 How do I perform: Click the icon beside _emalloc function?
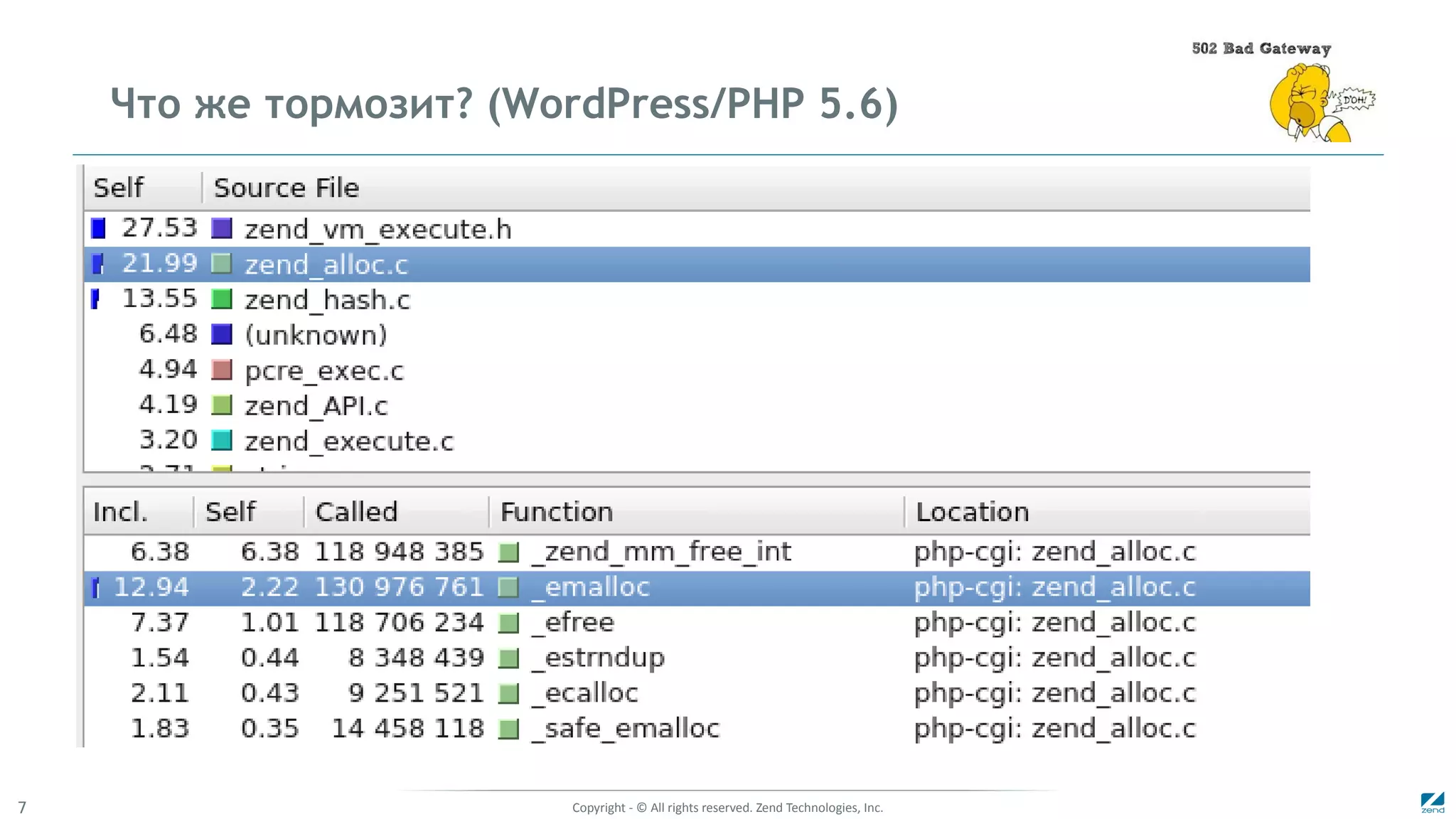[x=508, y=587]
